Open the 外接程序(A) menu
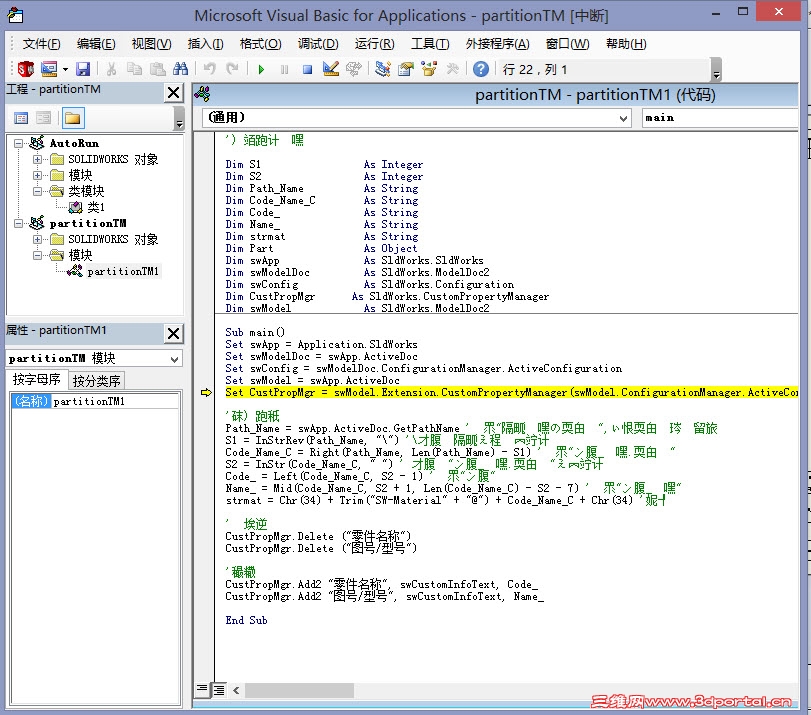This screenshot has height=715, width=811. [498, 44]
